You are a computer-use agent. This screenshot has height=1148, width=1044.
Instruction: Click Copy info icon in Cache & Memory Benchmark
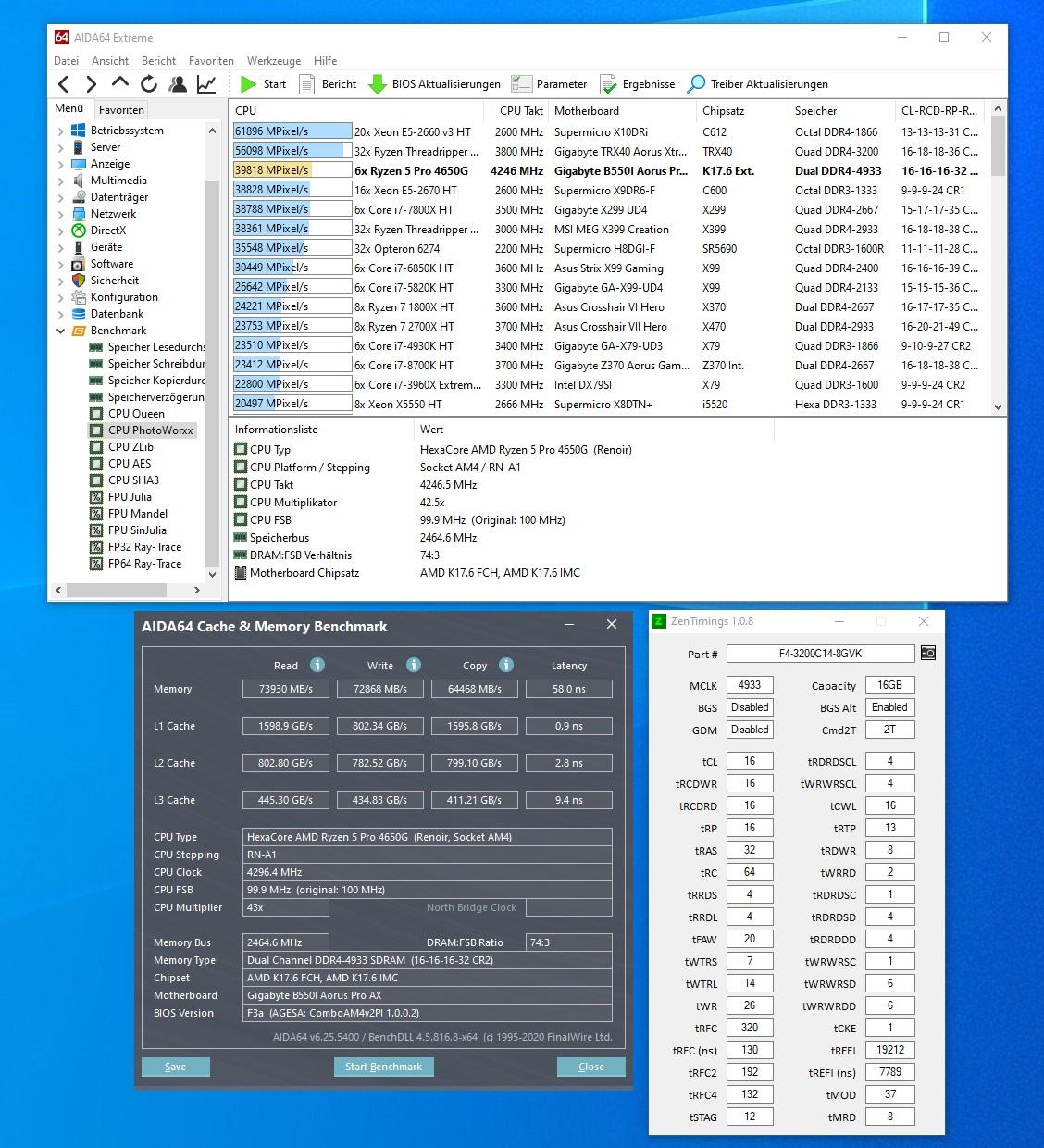(506, 665)
